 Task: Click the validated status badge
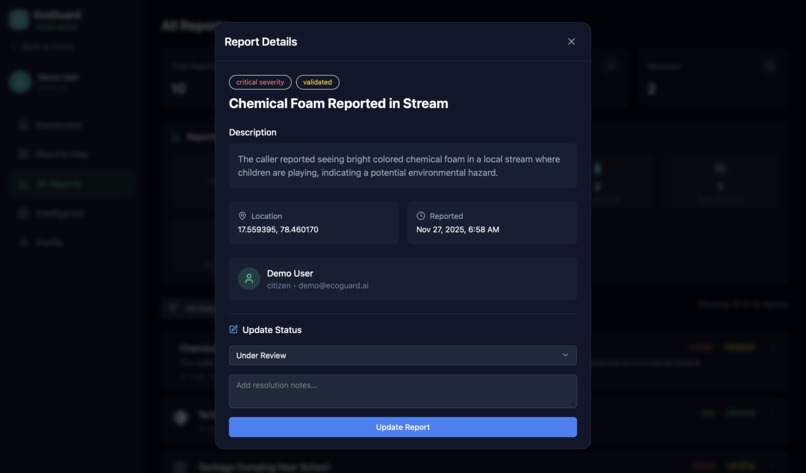pos(317,82)
